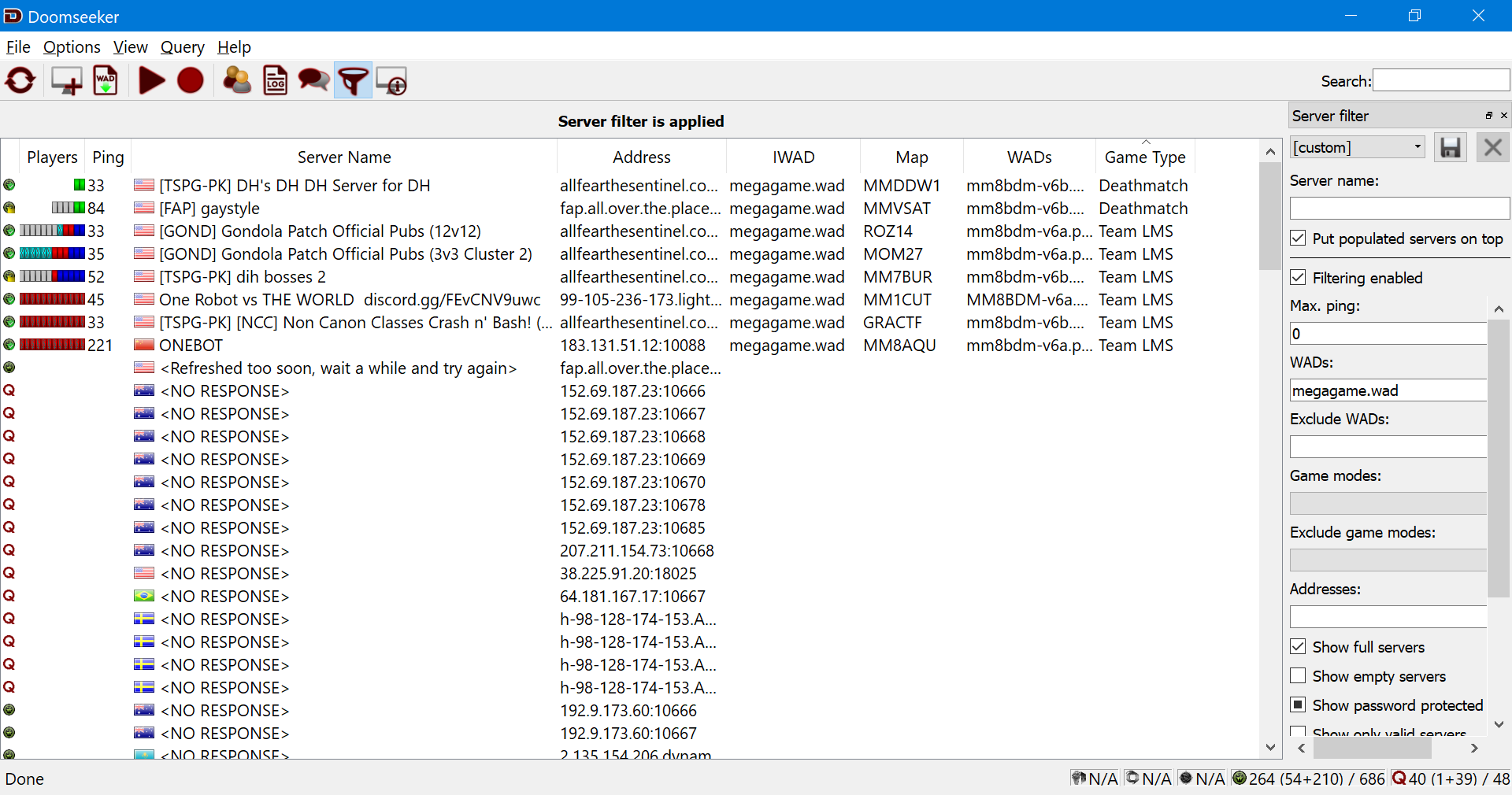Sort servers by Game Type column
This screenshot has height=795, width=1512.
(x=1145, y=157)
